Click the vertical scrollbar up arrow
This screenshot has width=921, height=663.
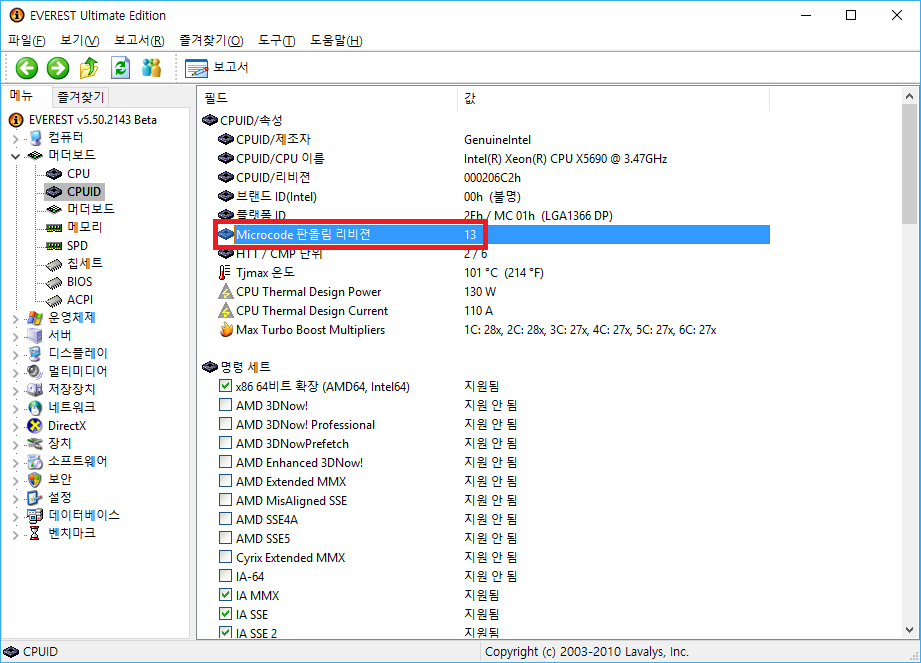coord(909,96)
